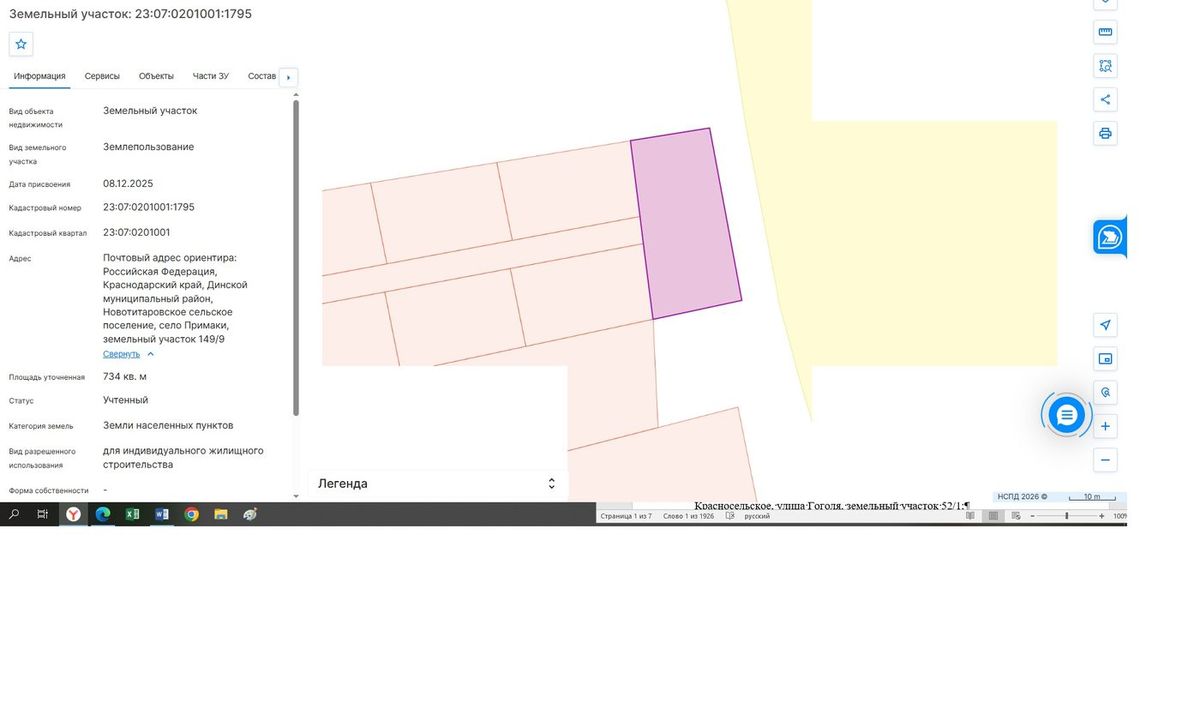The image size is (1200, 721).
Task: Print the map using printer icon
Action: click(x=1105, y=133)
